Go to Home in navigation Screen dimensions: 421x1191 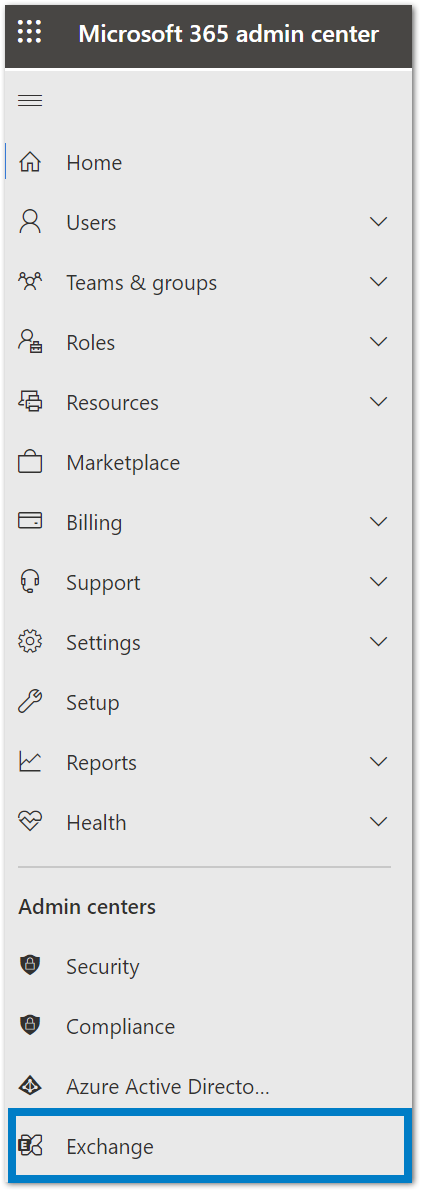(94, 163)
